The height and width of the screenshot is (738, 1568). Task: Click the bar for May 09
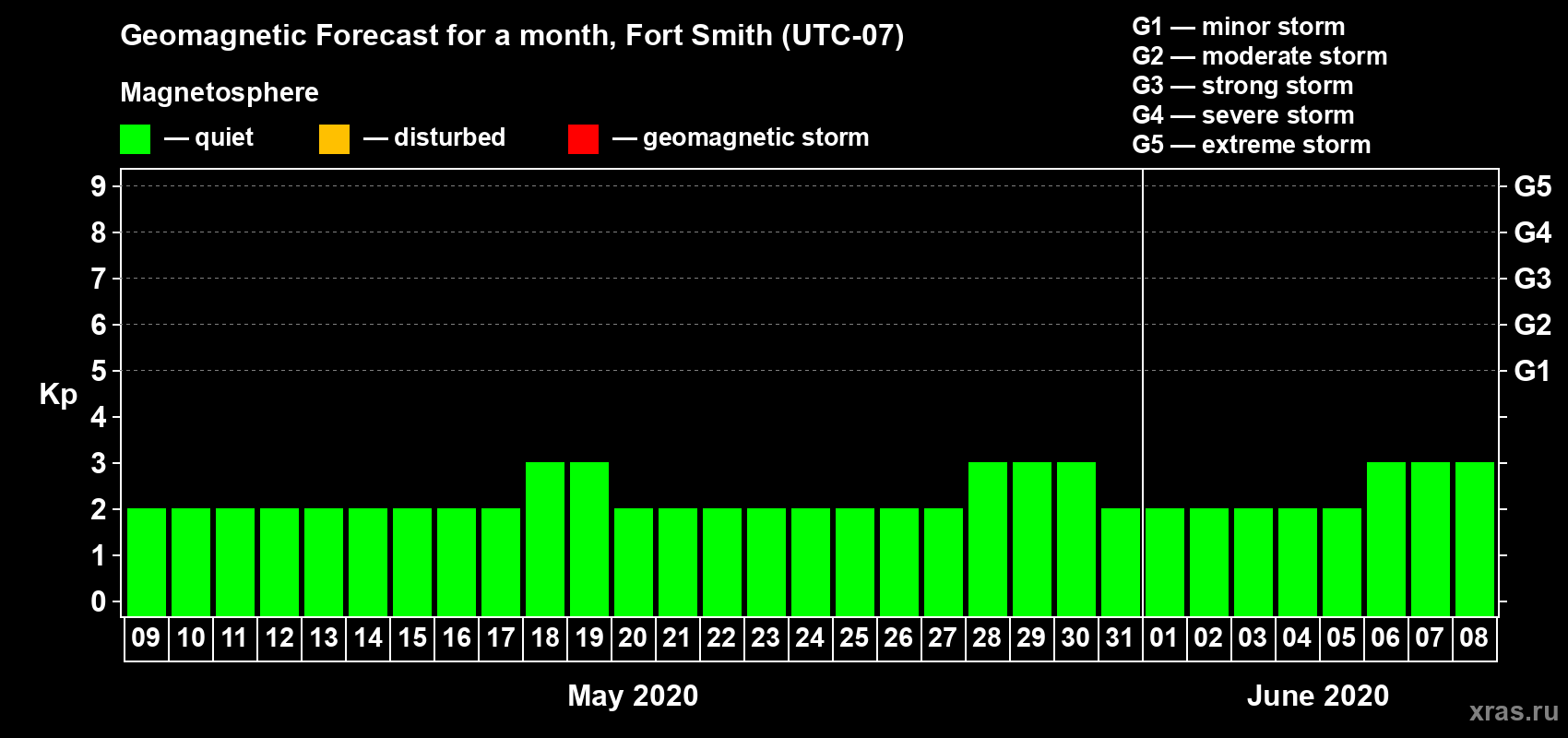147,562
